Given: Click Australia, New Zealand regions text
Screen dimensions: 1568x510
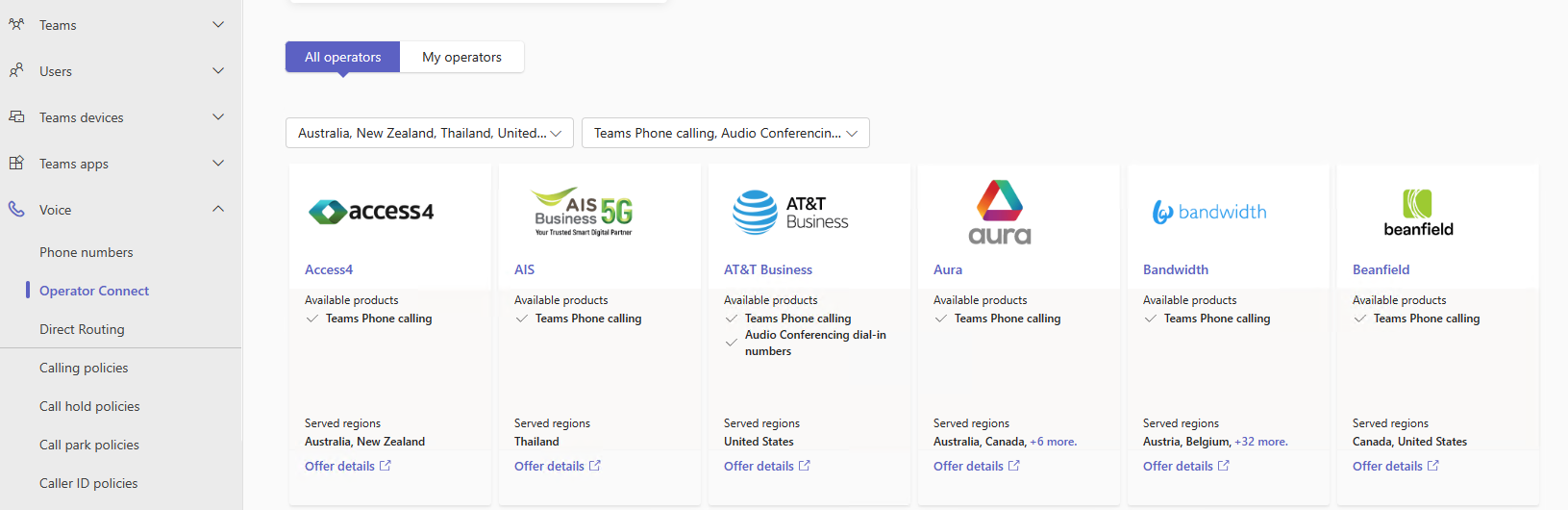Looking at the screenshot, I should click(x=364, y=442).
